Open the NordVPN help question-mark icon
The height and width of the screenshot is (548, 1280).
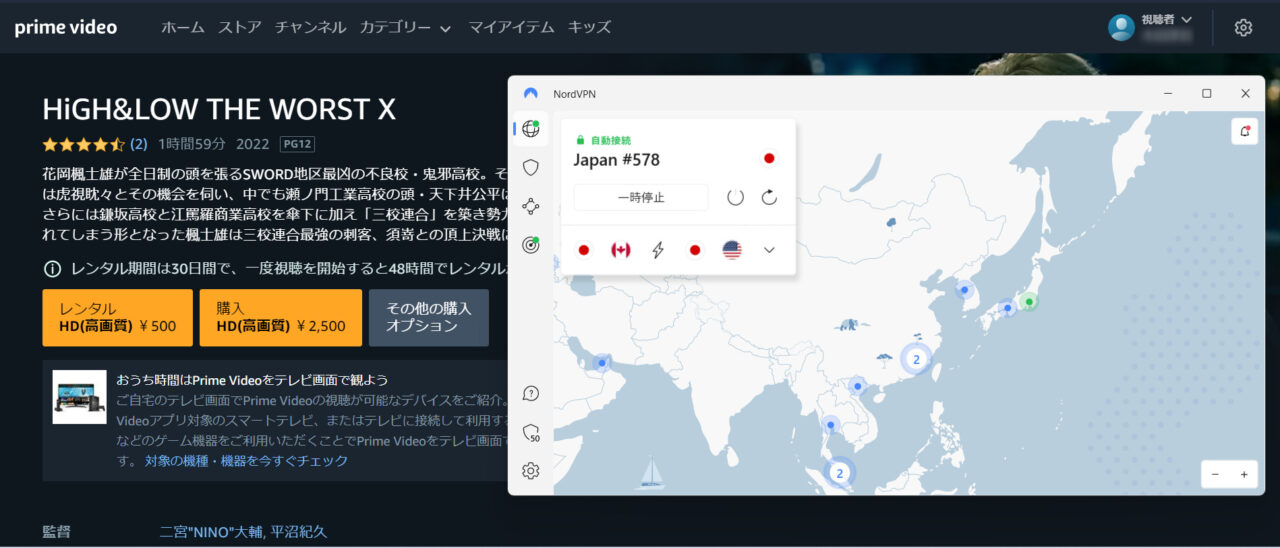coord(531,394)
